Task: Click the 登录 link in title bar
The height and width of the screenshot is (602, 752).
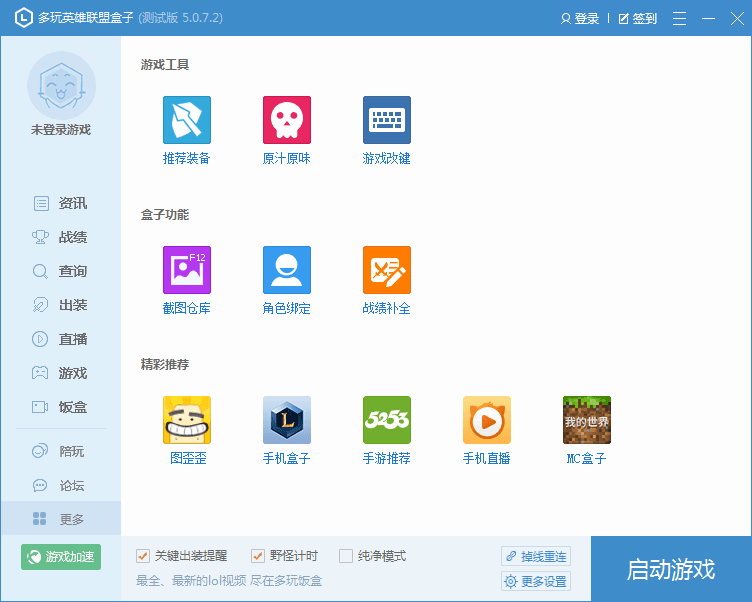Action: click(580, 19)
